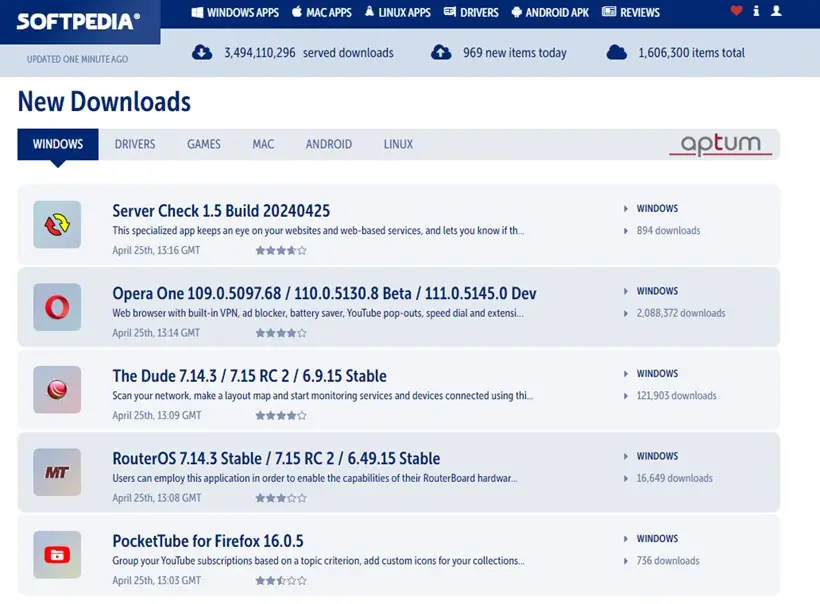Click the WINDOWS category link for RouterOS
Viewport: 820px width, 604px height.
pyautogui.click(x=657, y=457)
